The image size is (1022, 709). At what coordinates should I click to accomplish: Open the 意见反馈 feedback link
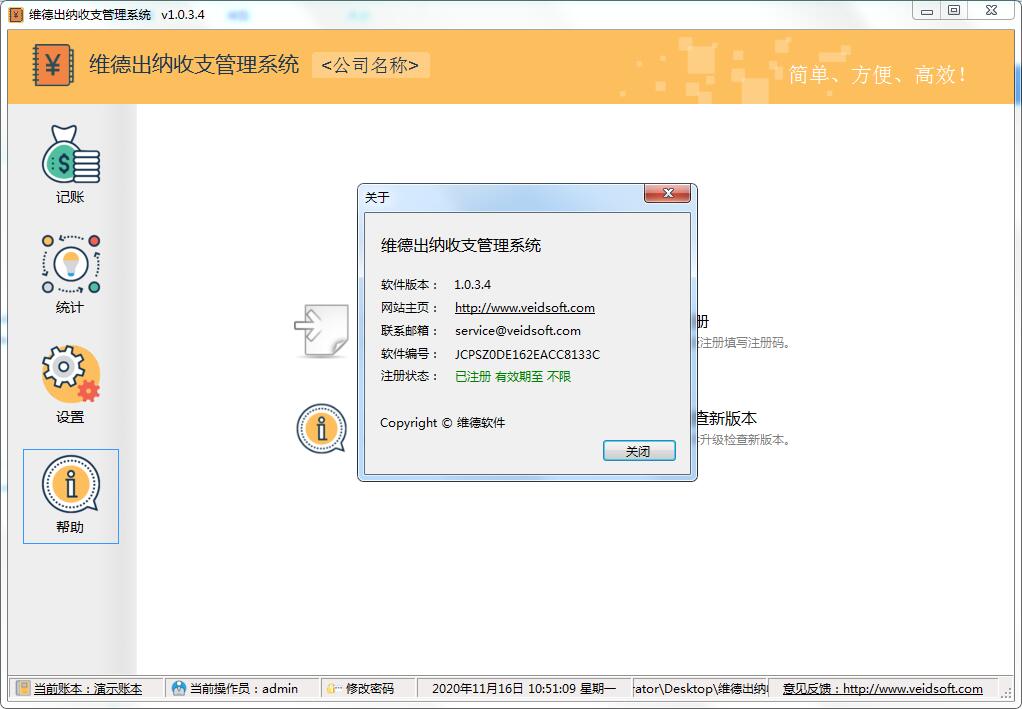pyautogui.click(x=883, y=688)
